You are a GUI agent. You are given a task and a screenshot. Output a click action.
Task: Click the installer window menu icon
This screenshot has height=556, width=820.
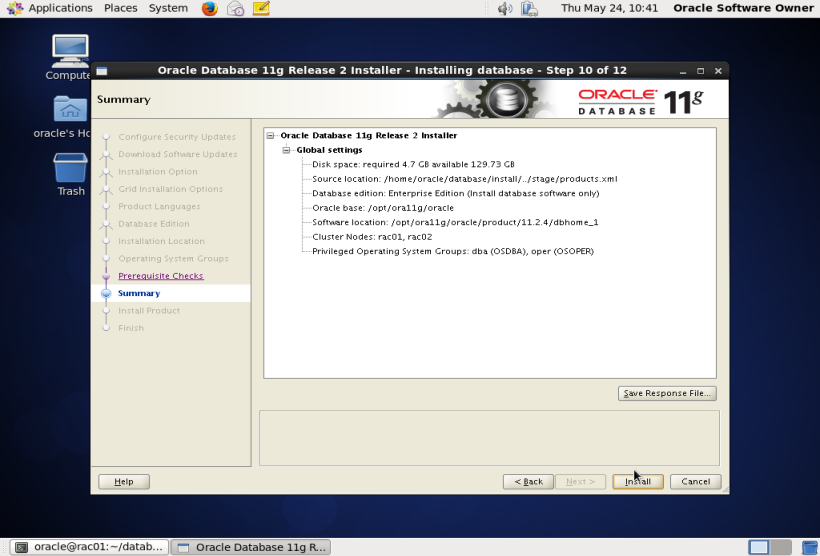(x=102, y=71)
